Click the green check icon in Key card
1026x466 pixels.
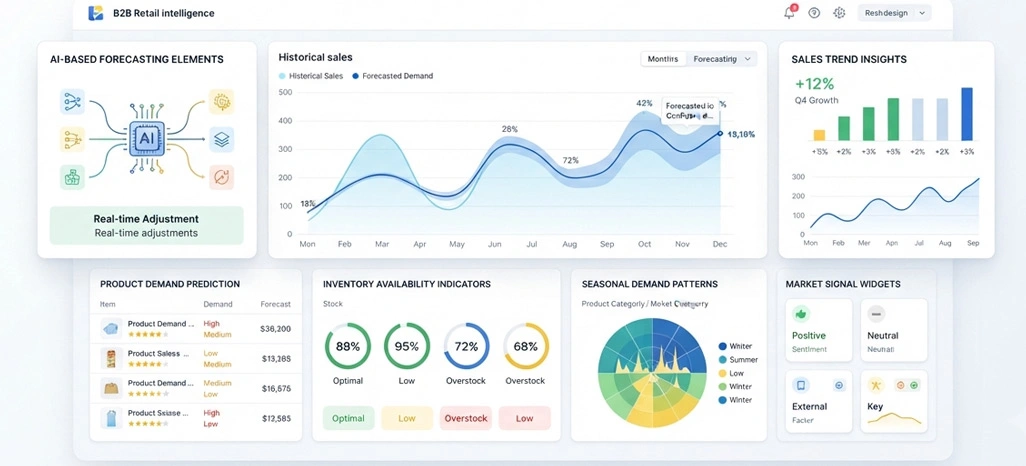tap(915, 385)
